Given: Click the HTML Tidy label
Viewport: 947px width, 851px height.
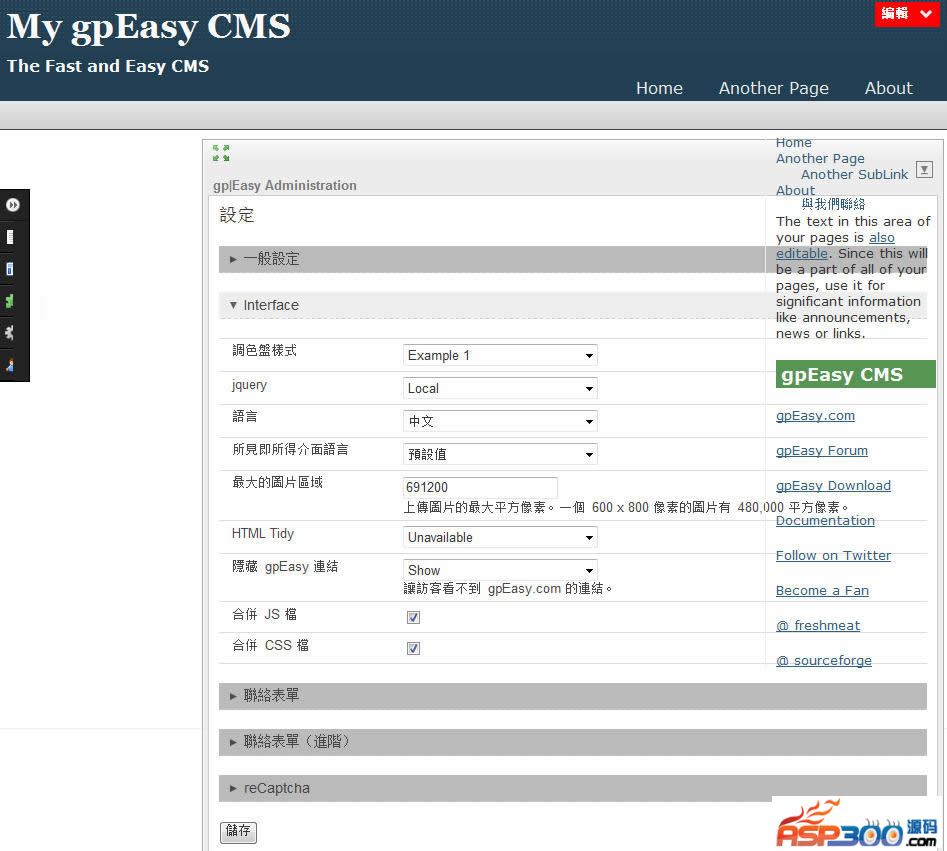Looking at the screenshot, I should click(x=263, y=534).
